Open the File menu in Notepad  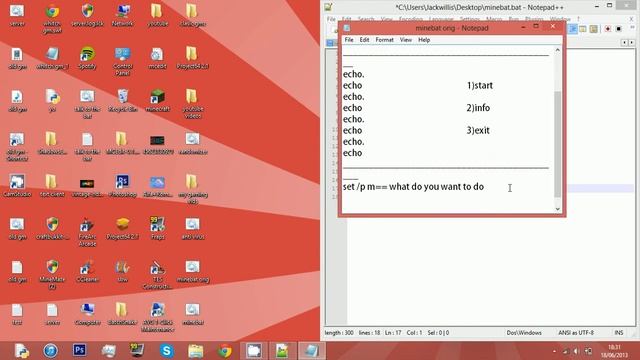349,40
